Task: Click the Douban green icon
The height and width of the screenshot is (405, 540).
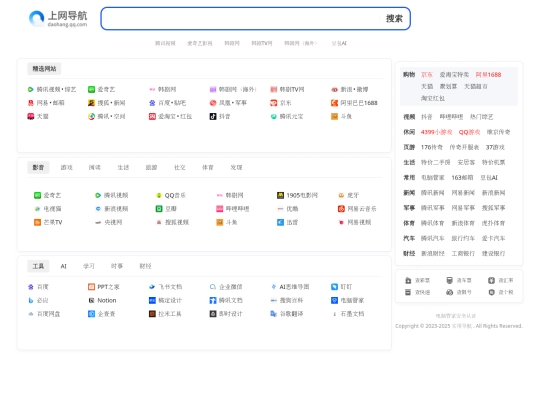Action: 159,209
